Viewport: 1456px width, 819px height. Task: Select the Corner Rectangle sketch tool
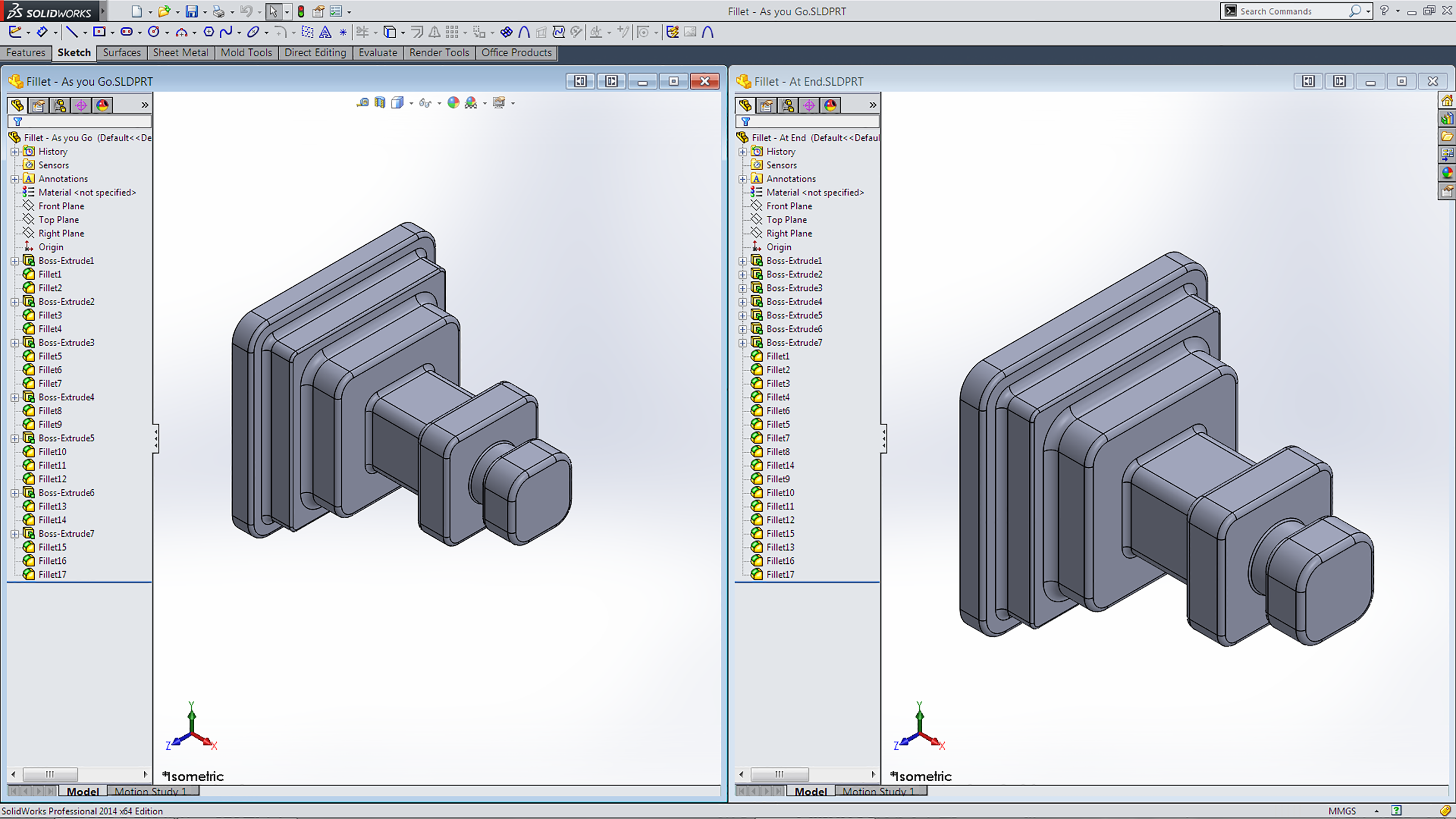click(100, 32)
